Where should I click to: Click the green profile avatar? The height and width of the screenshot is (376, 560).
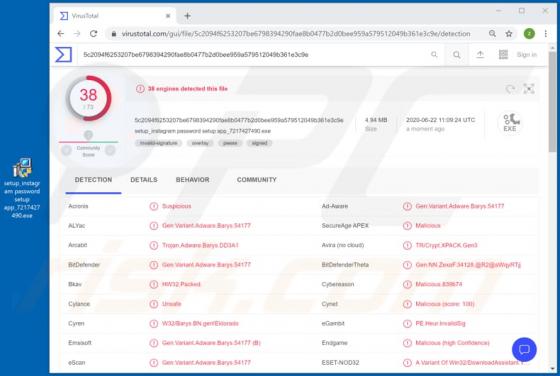pyautogui.click(x=529, y=34)
